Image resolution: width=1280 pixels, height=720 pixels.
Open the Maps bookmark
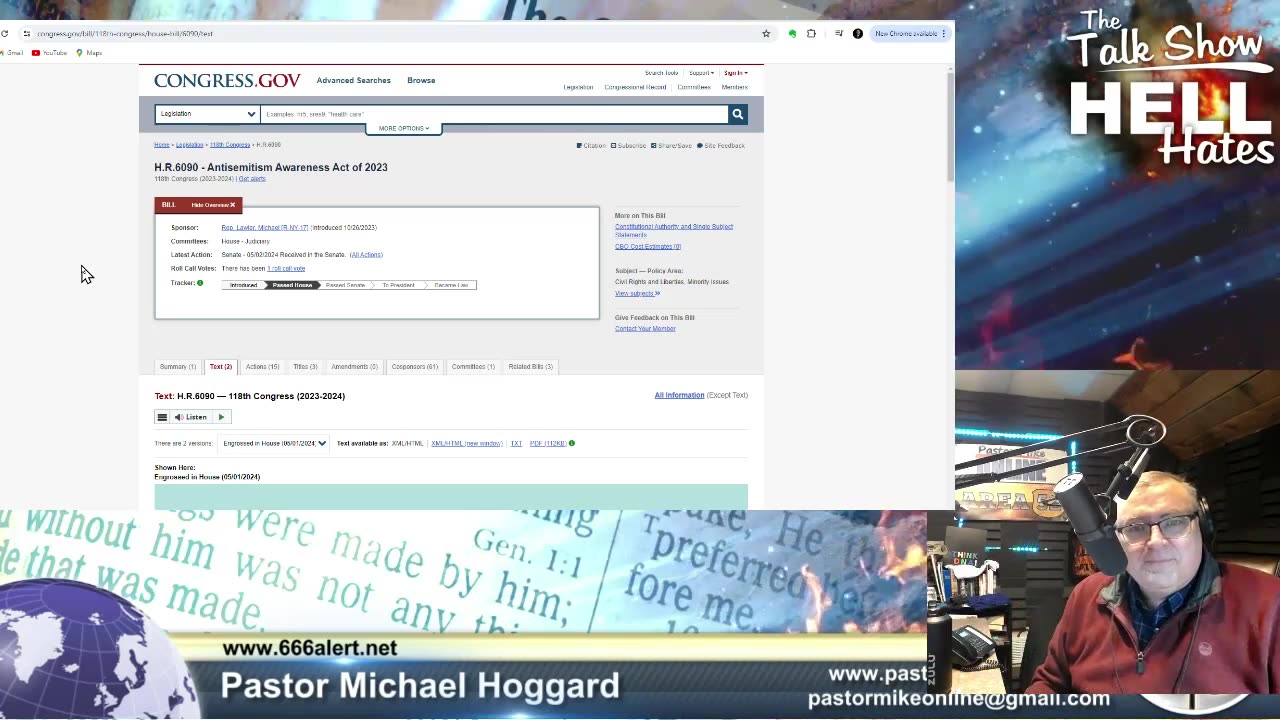coord(89,52)
